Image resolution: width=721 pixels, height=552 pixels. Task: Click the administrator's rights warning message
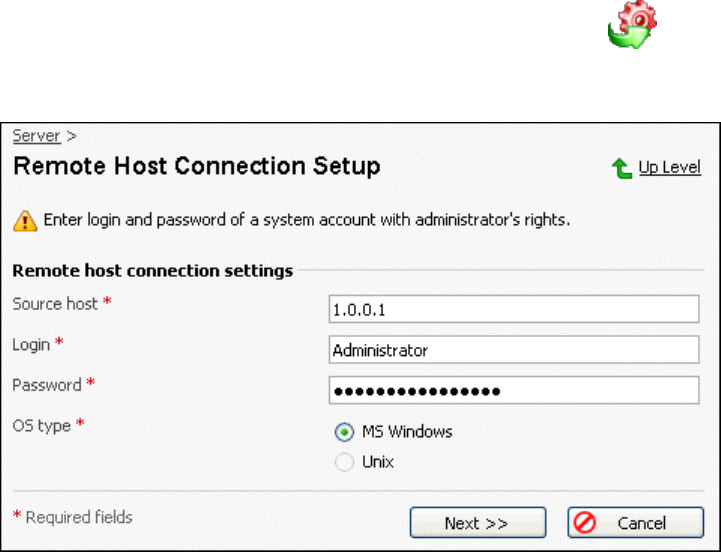pyautogui.click(x=306, y=219)
